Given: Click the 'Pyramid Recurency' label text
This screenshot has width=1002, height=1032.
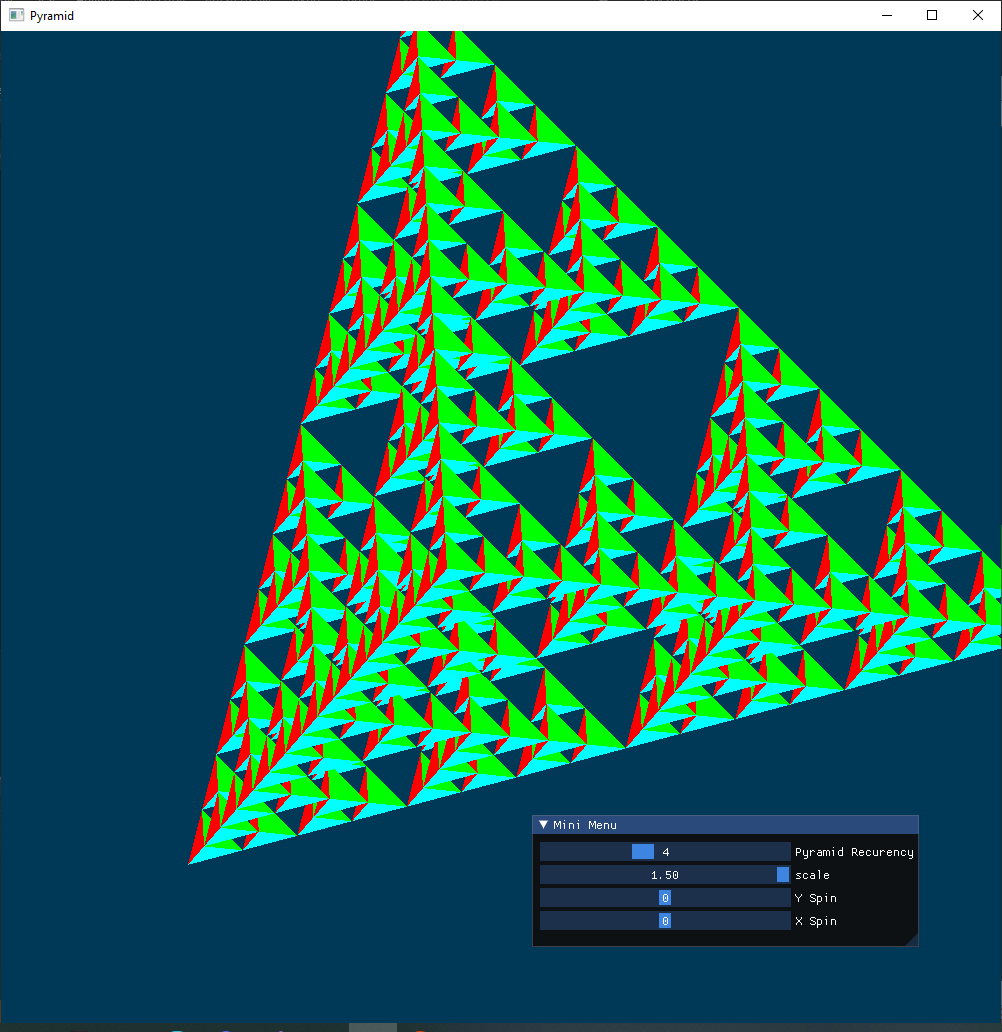Looking at the screenshot, I should click(x=854, y=851).
